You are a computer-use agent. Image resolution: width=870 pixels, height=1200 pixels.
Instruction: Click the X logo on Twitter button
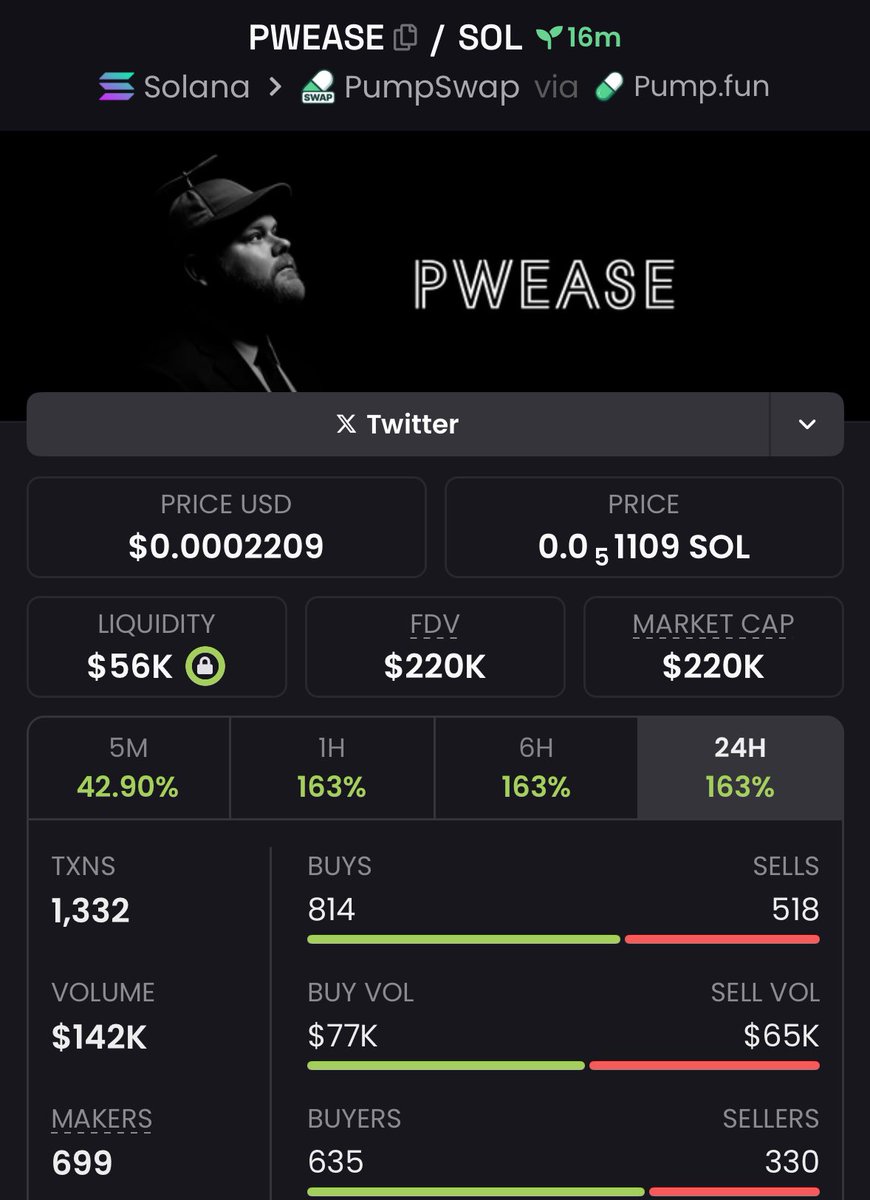tap(346, 424)
